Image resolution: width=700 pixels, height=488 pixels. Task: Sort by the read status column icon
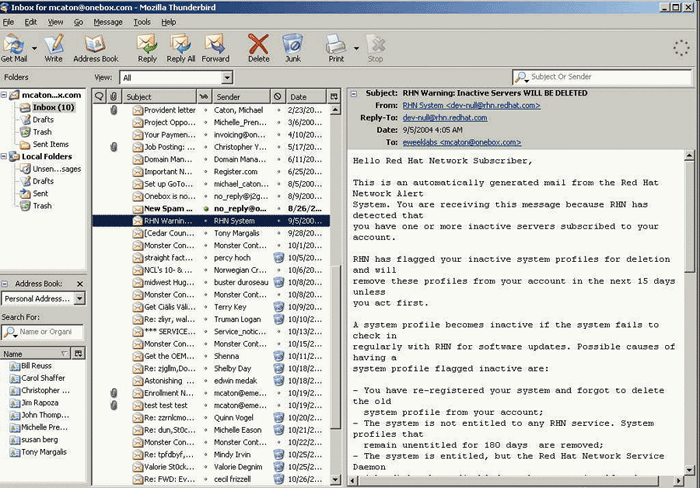tap(204, 96)
